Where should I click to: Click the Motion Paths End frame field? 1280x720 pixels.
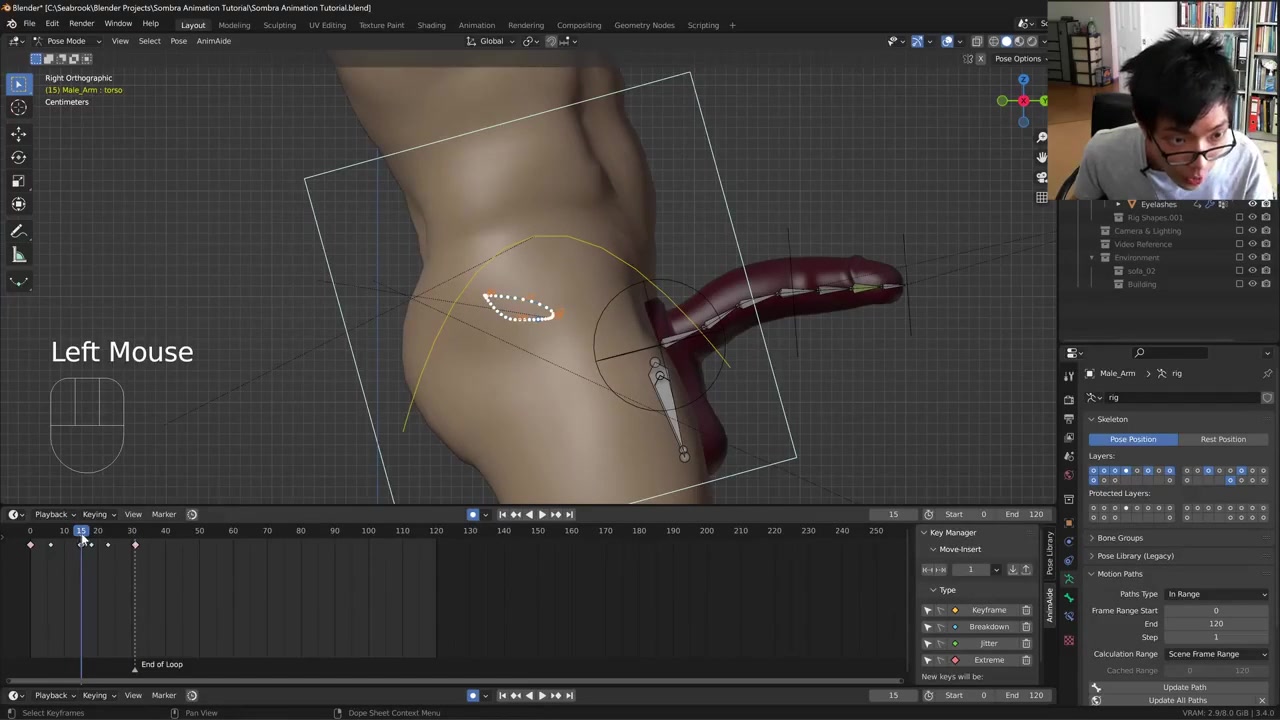pos(1215,624)
